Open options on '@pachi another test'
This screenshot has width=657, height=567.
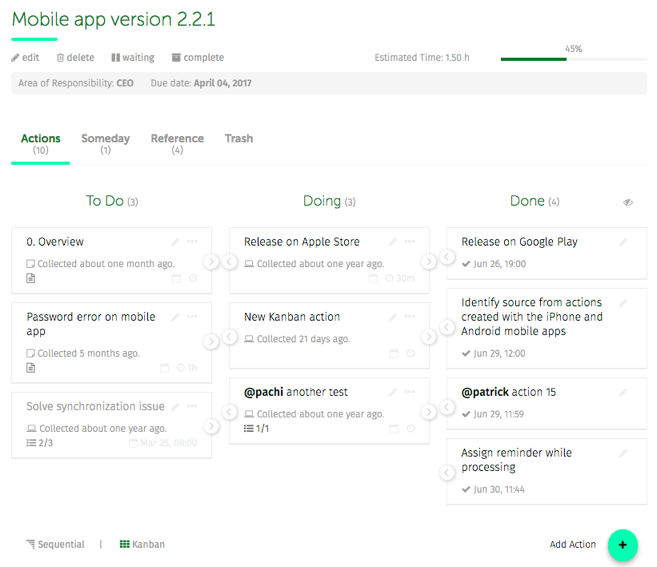coord(409,392)
